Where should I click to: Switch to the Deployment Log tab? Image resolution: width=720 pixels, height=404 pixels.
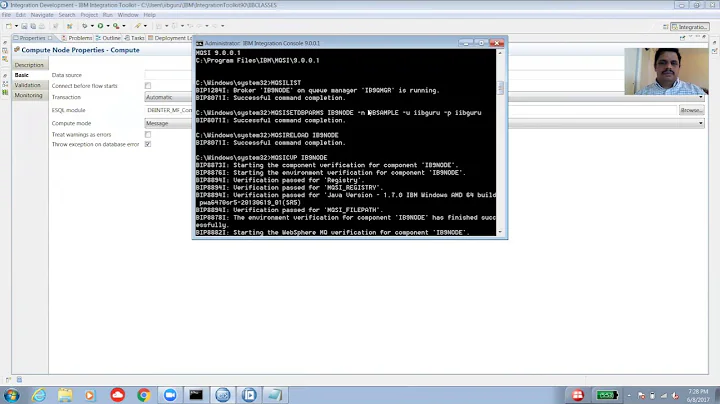point(170,38)
